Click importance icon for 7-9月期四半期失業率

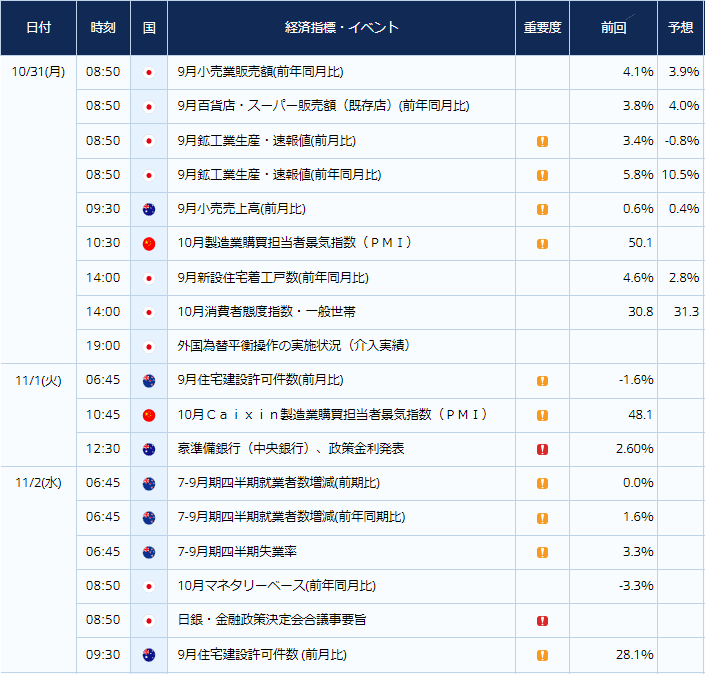point(542,552)
